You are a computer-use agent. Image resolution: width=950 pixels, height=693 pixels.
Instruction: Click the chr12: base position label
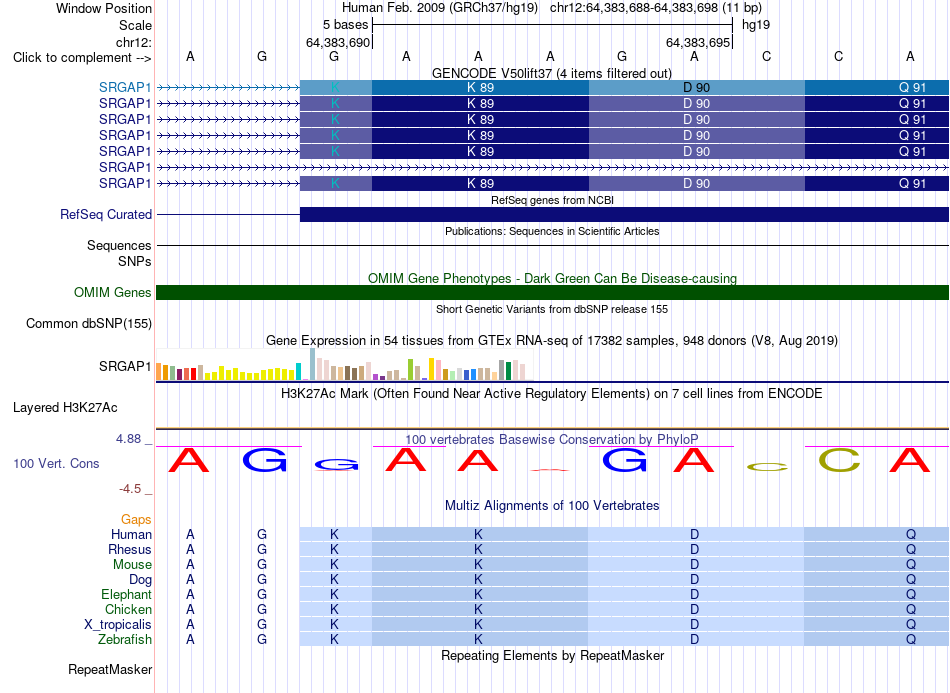click(x=133, y=42)
